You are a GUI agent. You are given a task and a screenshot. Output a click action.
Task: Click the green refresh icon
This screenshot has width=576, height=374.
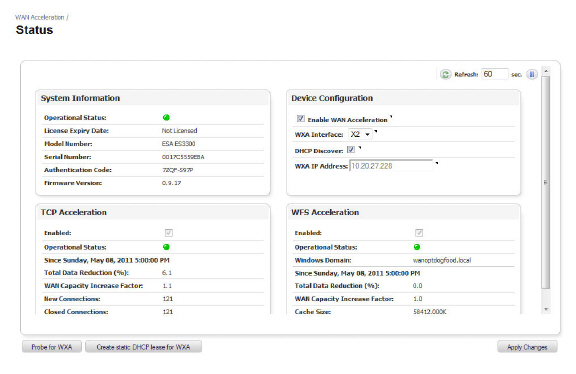click(445, 75)
